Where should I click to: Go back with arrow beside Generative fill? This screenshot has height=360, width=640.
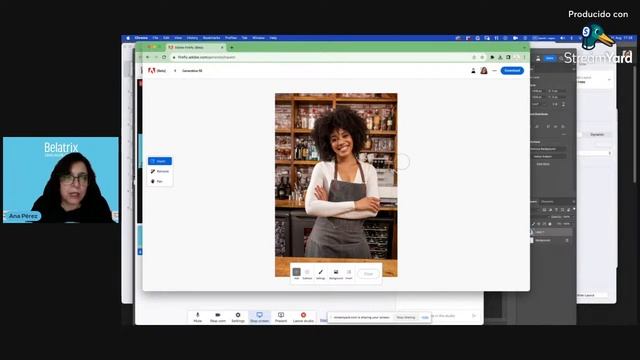click(x=175, y=71)
